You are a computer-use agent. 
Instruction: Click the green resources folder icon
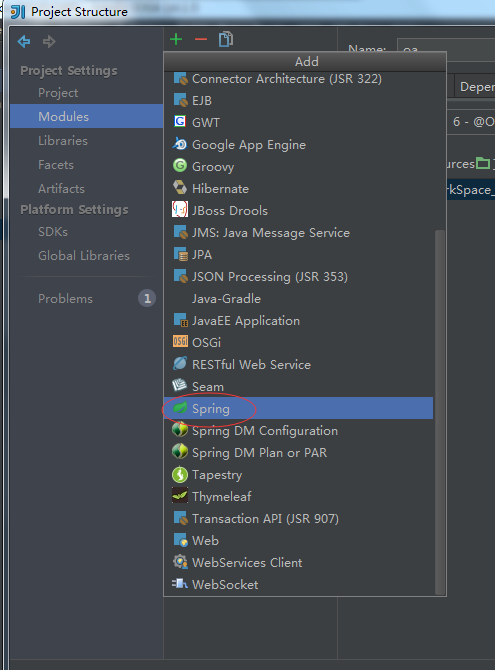pyautogui.click(x=483, y=163)
